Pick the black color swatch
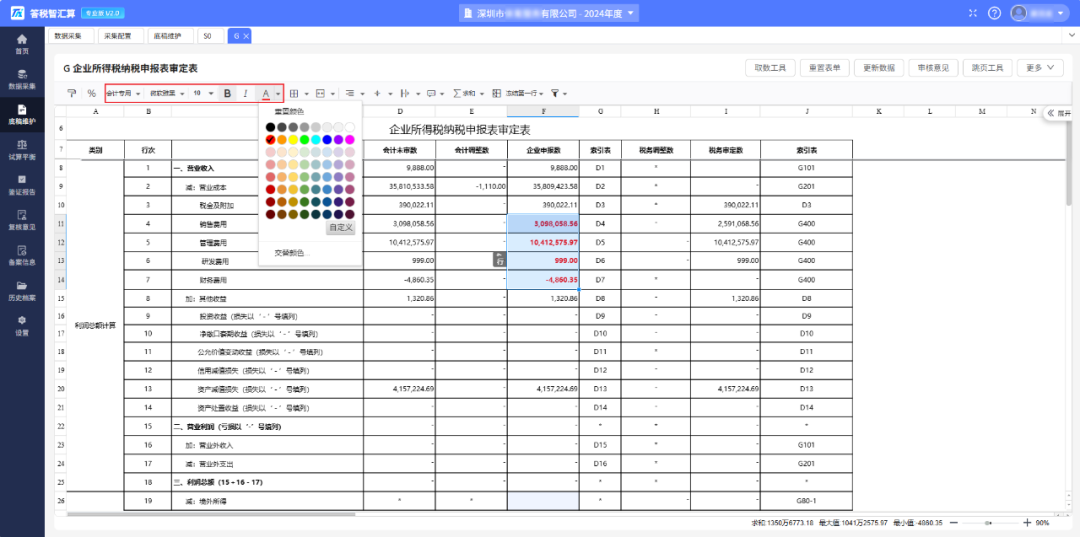The height and width of the screenshot is (537, 1080). pos(271,127)
